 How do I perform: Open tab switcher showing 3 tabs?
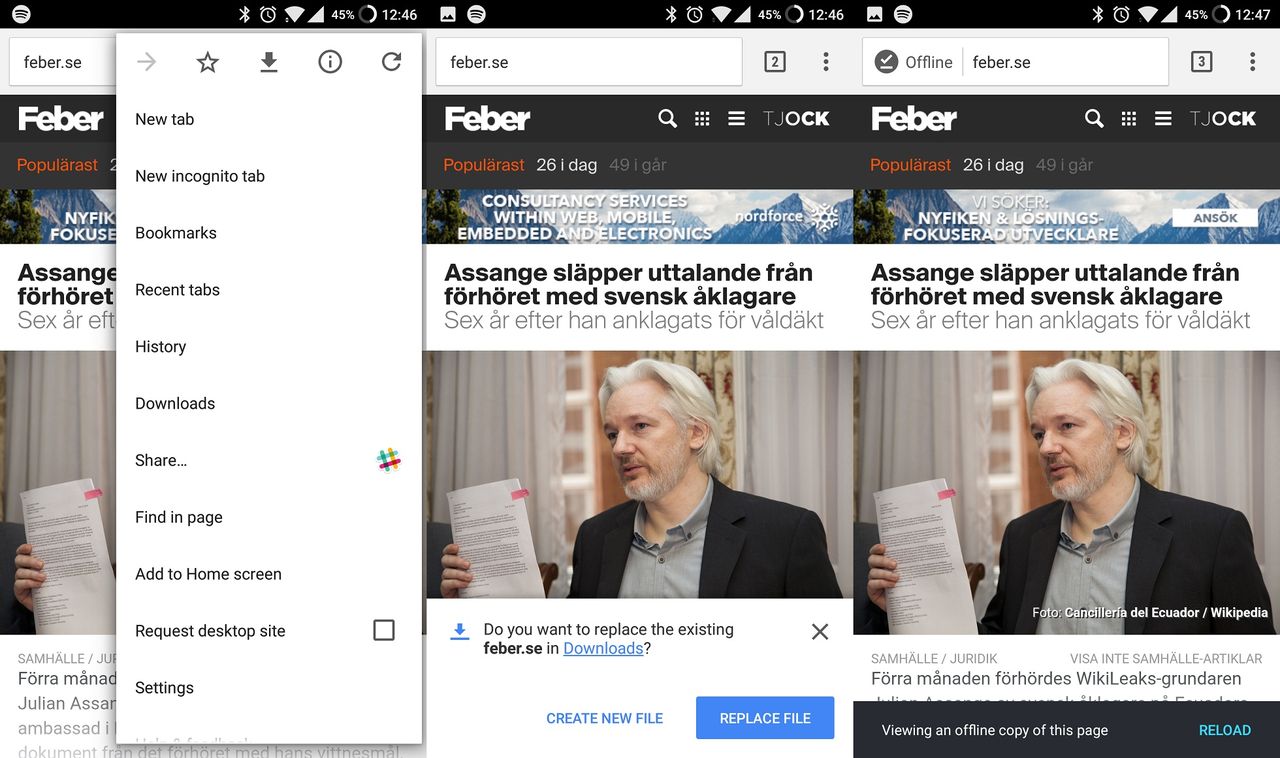[x=1201, y=62]
